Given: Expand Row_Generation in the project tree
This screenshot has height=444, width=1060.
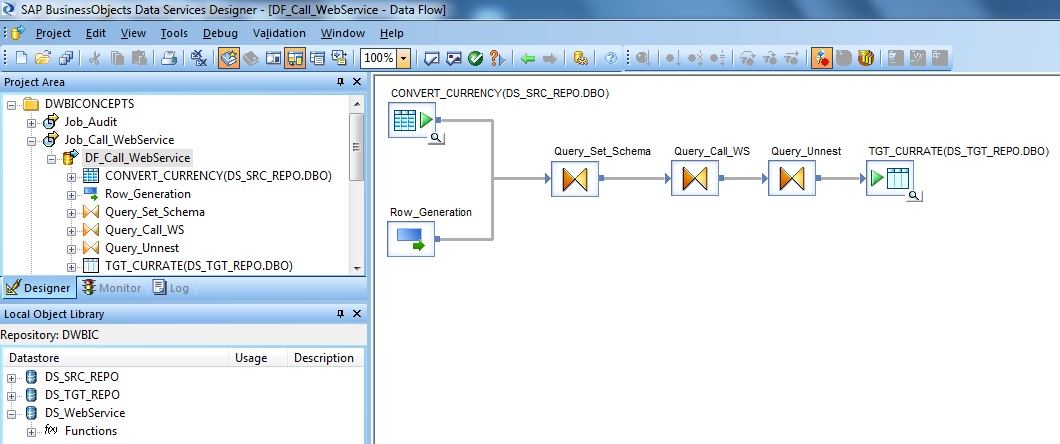Looking at the screenshot, I should [x=72, y=195].
